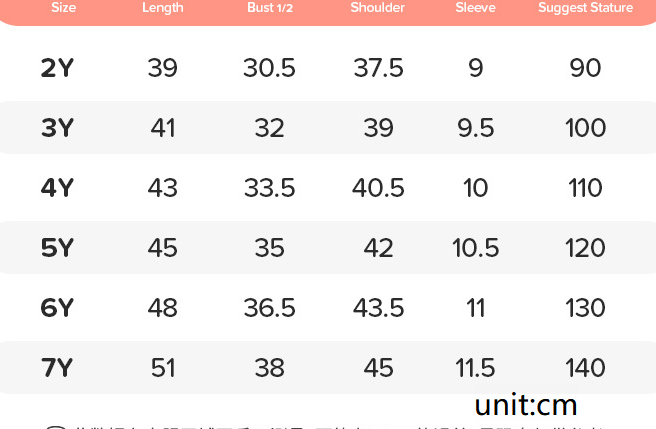Click the 30.5 bust value for 2Y
Screen dimensions: 656x429
tap(269, 68)
